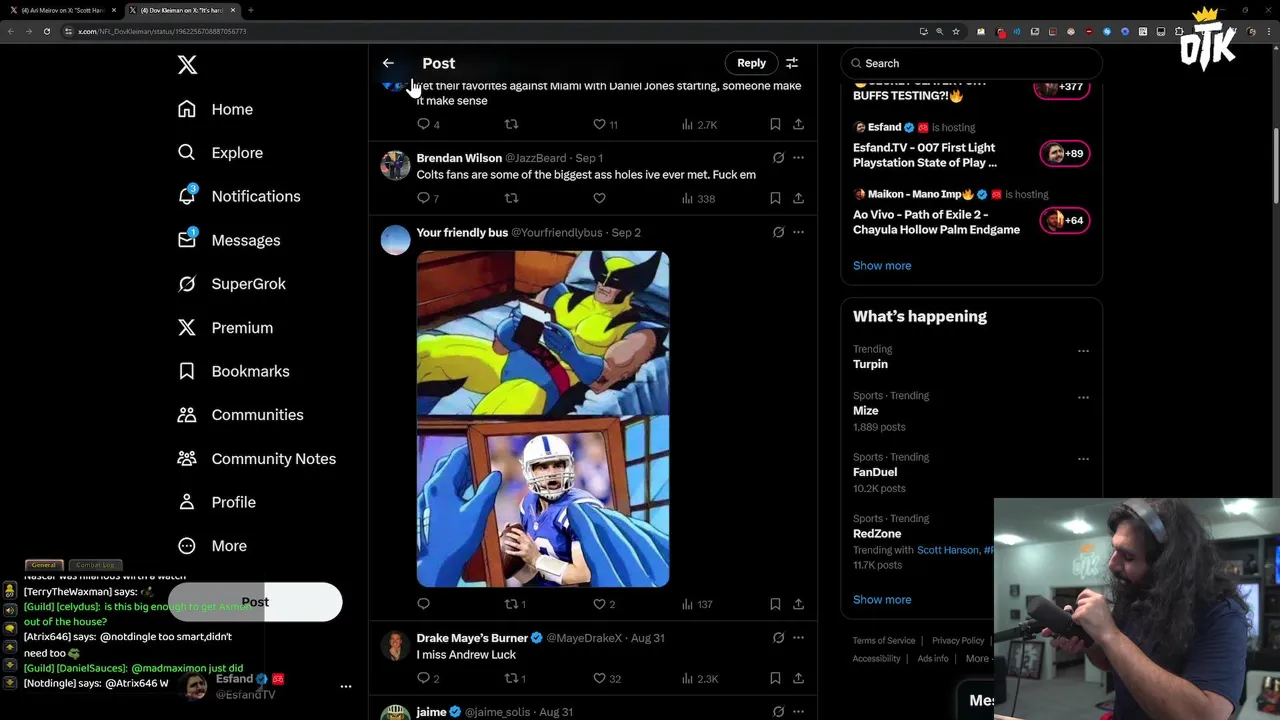The image size is (1280, 720).
Task: Click the Post compose button
Action: [255, 602]
